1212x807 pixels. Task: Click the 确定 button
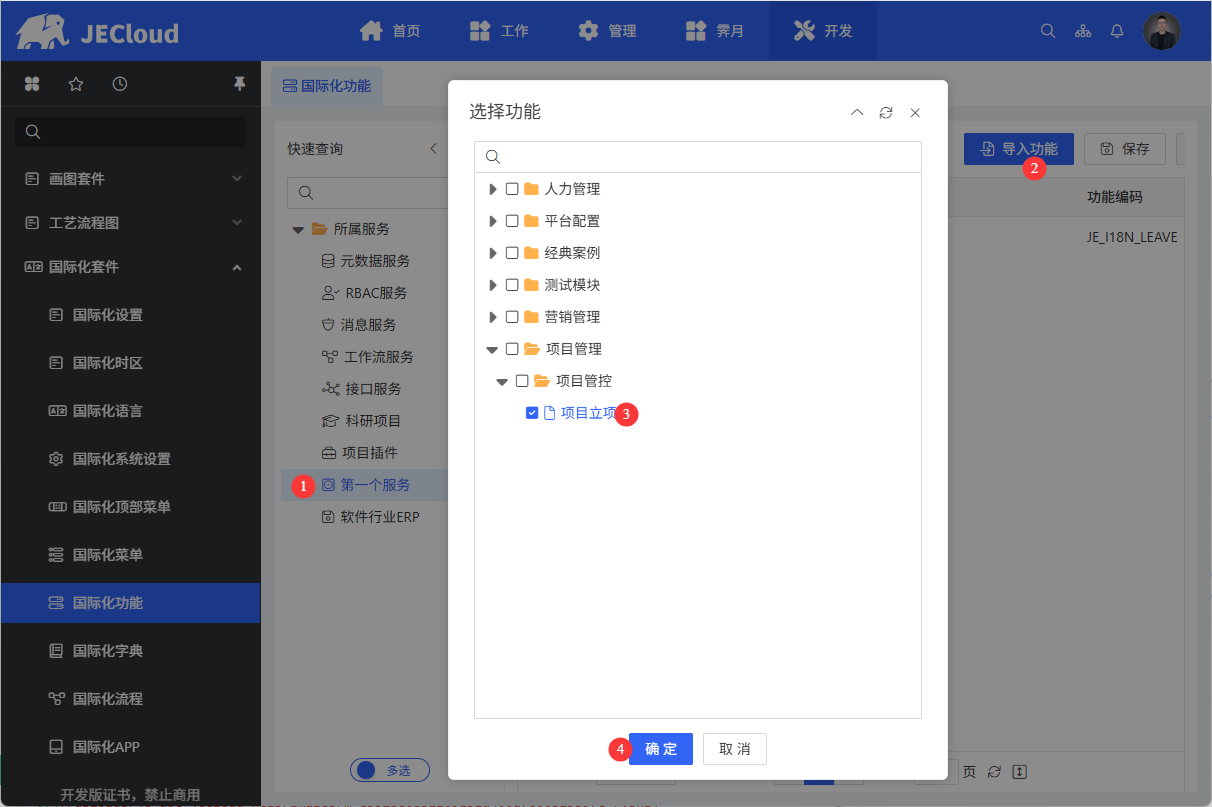(x=660, y=749)
